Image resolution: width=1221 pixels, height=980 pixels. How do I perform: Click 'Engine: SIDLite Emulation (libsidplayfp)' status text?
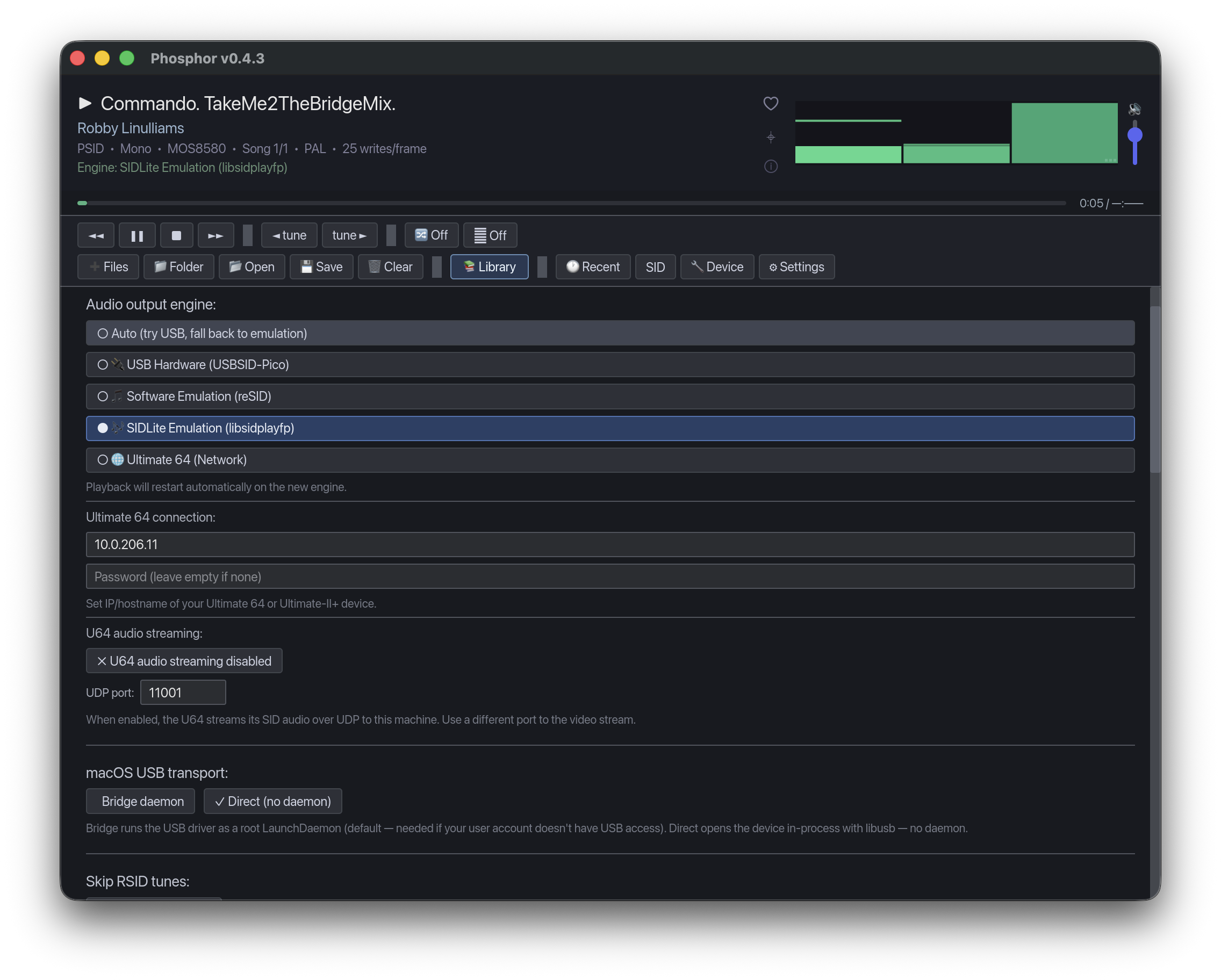coord(182,168)
